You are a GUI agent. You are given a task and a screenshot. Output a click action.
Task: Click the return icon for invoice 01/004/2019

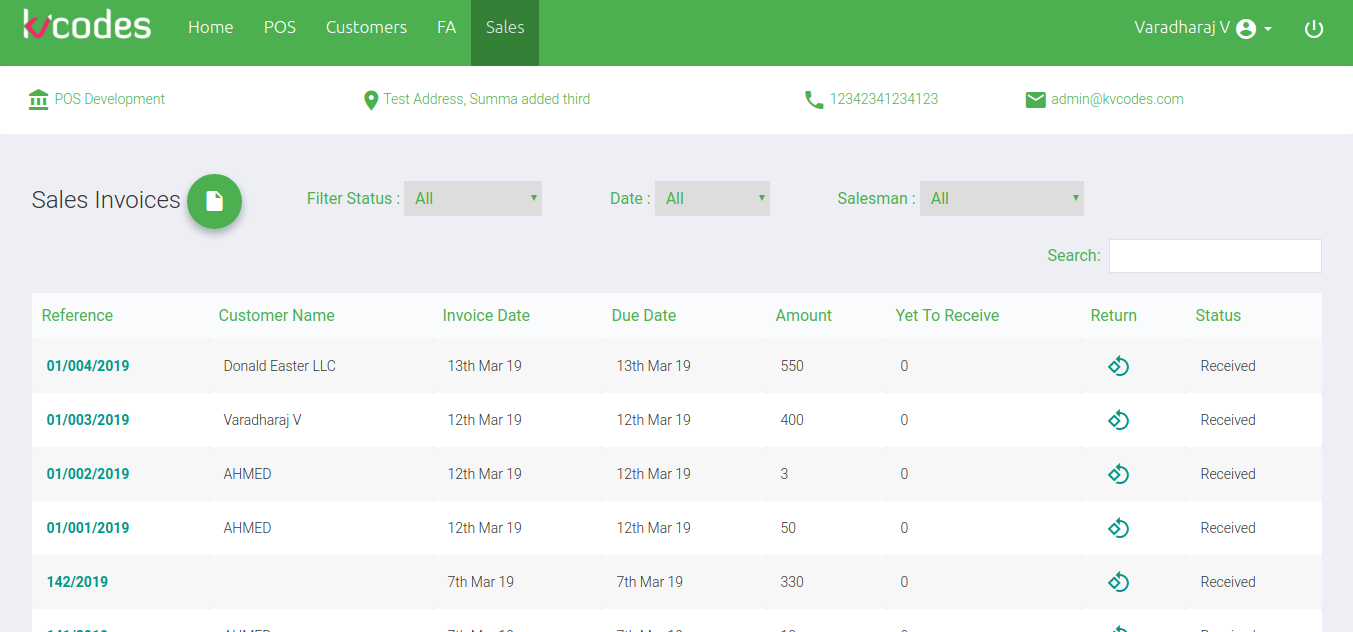click(x=1118, y=366)
